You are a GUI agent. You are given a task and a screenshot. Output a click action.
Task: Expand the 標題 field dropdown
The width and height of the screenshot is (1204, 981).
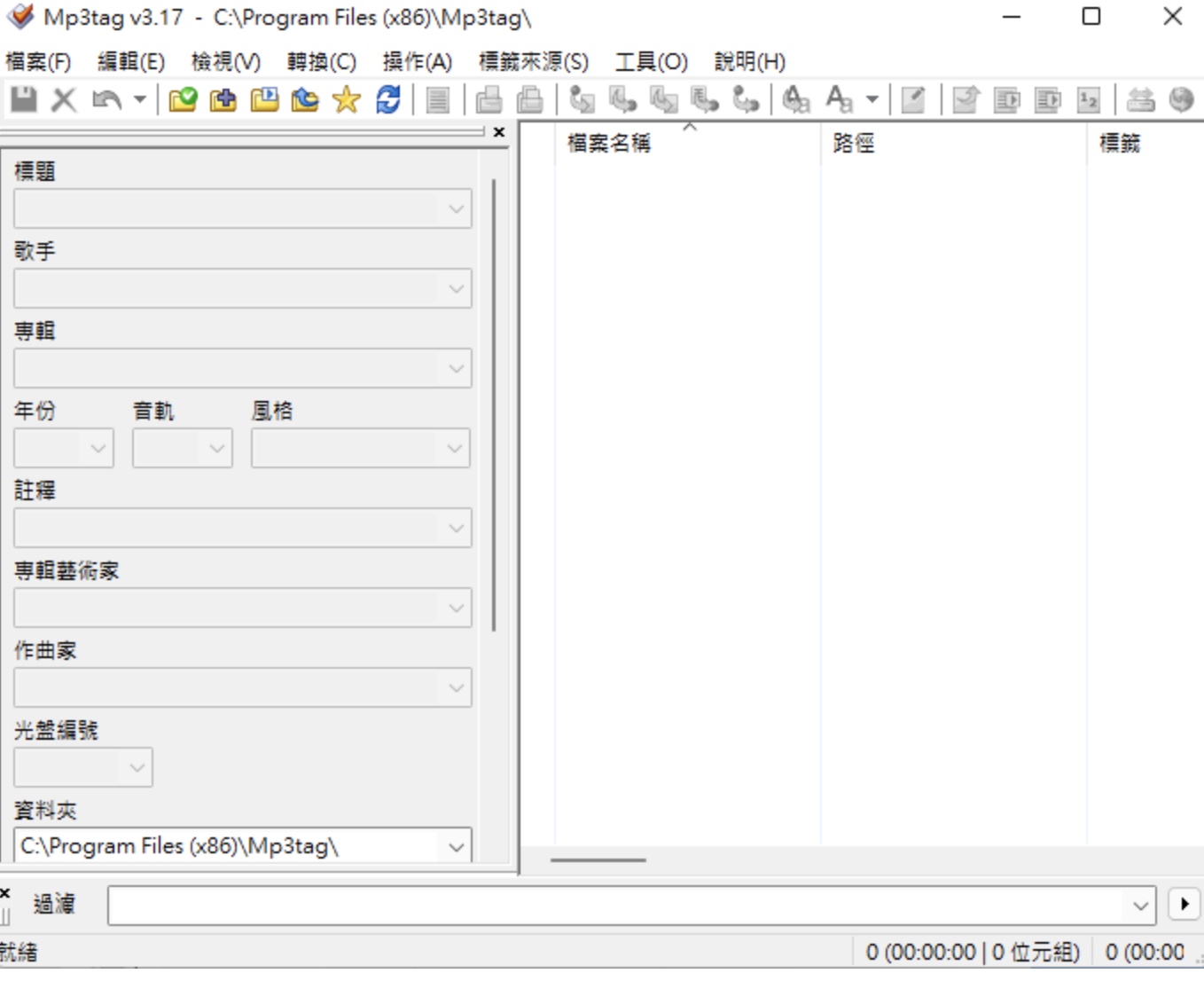click(456, 209)
